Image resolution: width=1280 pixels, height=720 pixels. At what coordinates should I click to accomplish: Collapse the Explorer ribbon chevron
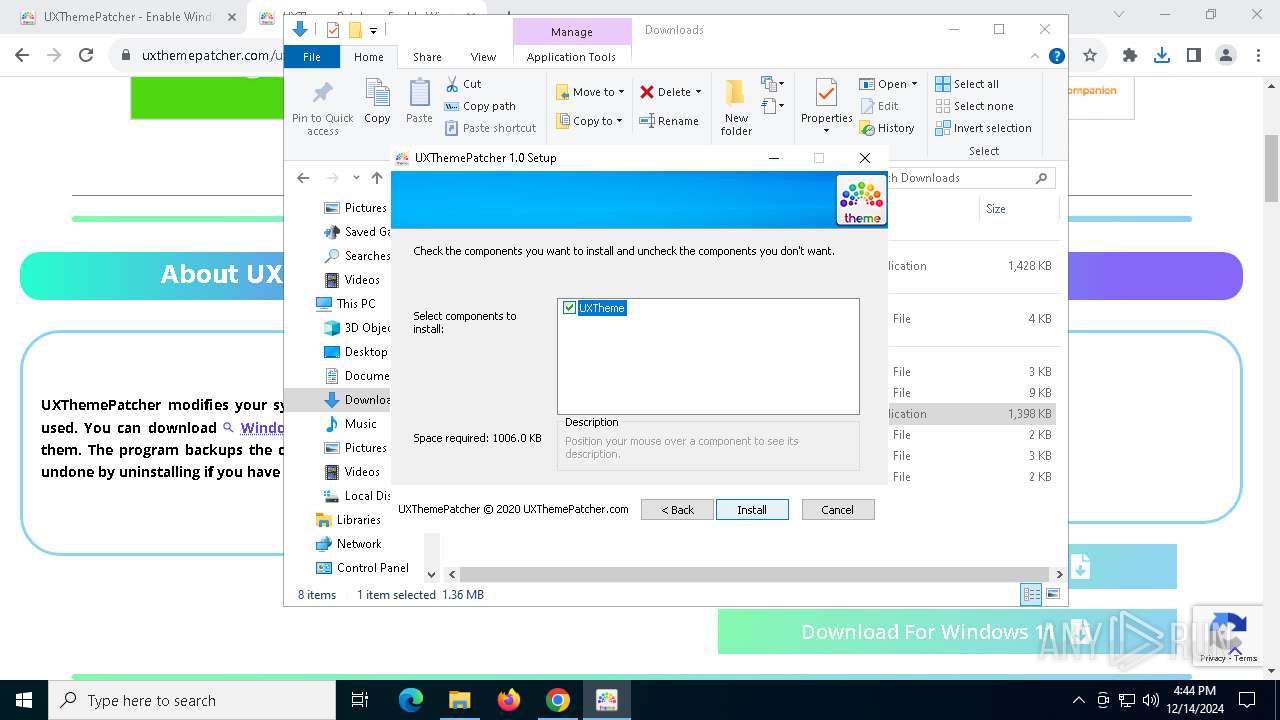pos(1035,56)
